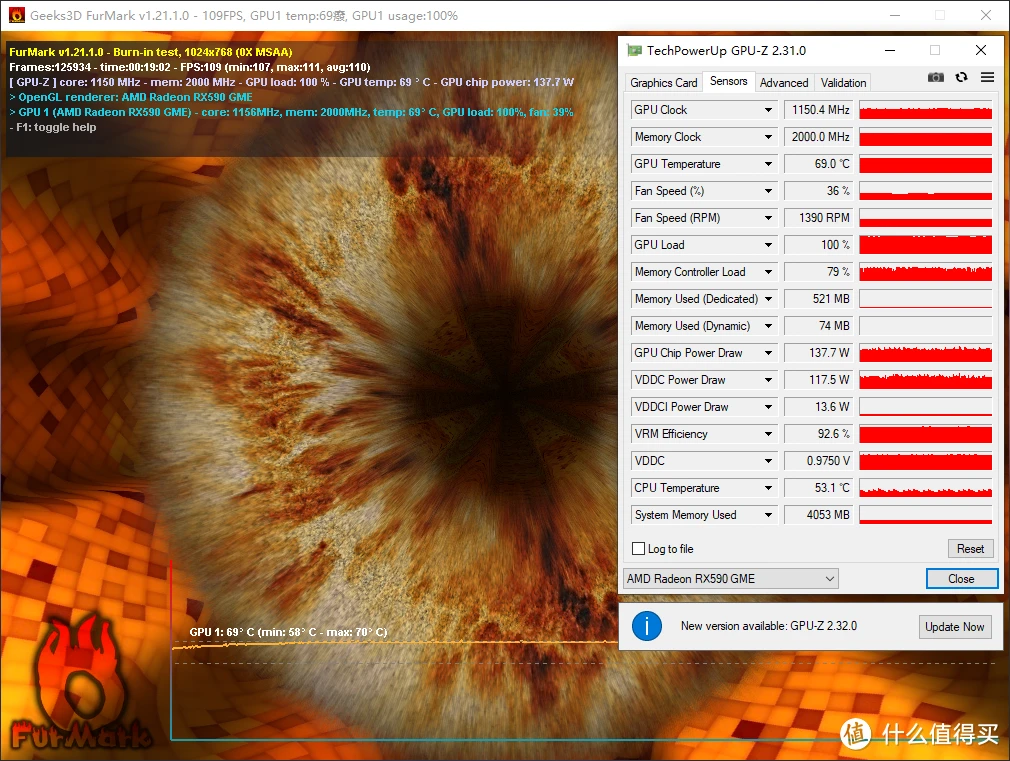The width and height of the screenshot is (1010, 761).
Task: Click the Update Now button
Action: [955, 626]
